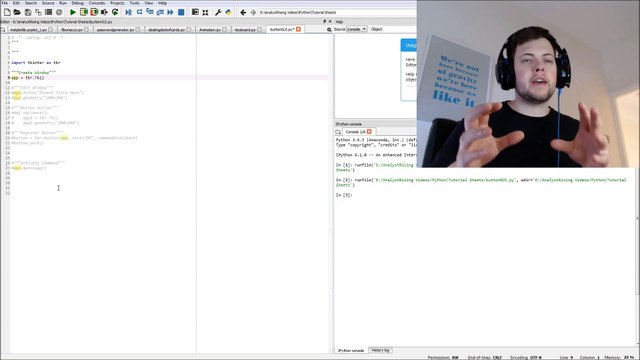
Task: Run the file with green play
Action: tap(73, 12)
